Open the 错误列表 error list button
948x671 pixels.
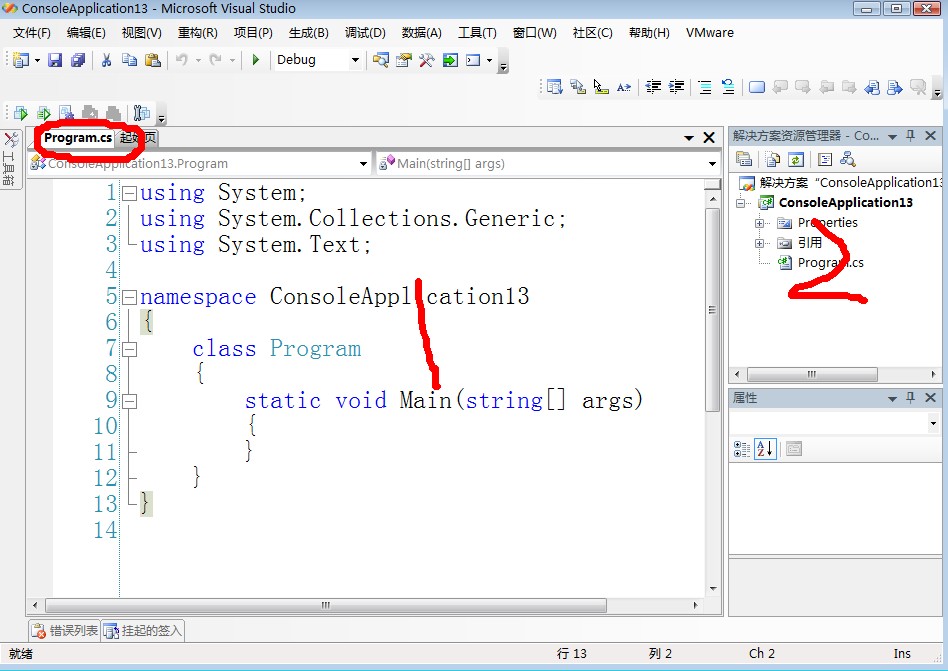coord(66,631)
